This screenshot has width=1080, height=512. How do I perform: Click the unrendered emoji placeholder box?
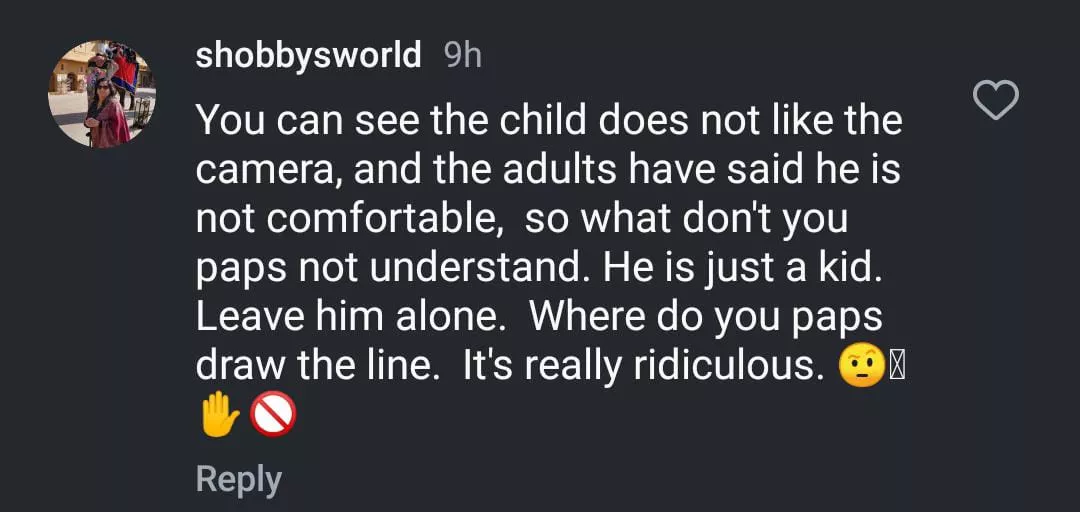(x=896, y=367)
